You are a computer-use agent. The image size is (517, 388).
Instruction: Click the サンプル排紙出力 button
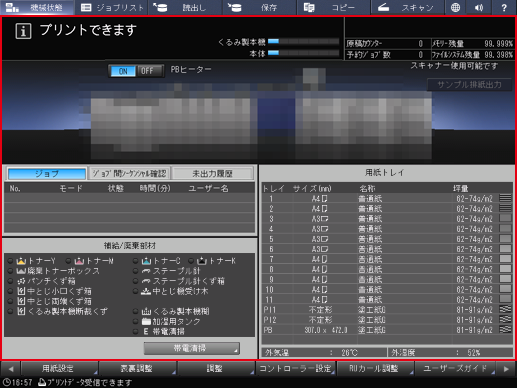469,85
